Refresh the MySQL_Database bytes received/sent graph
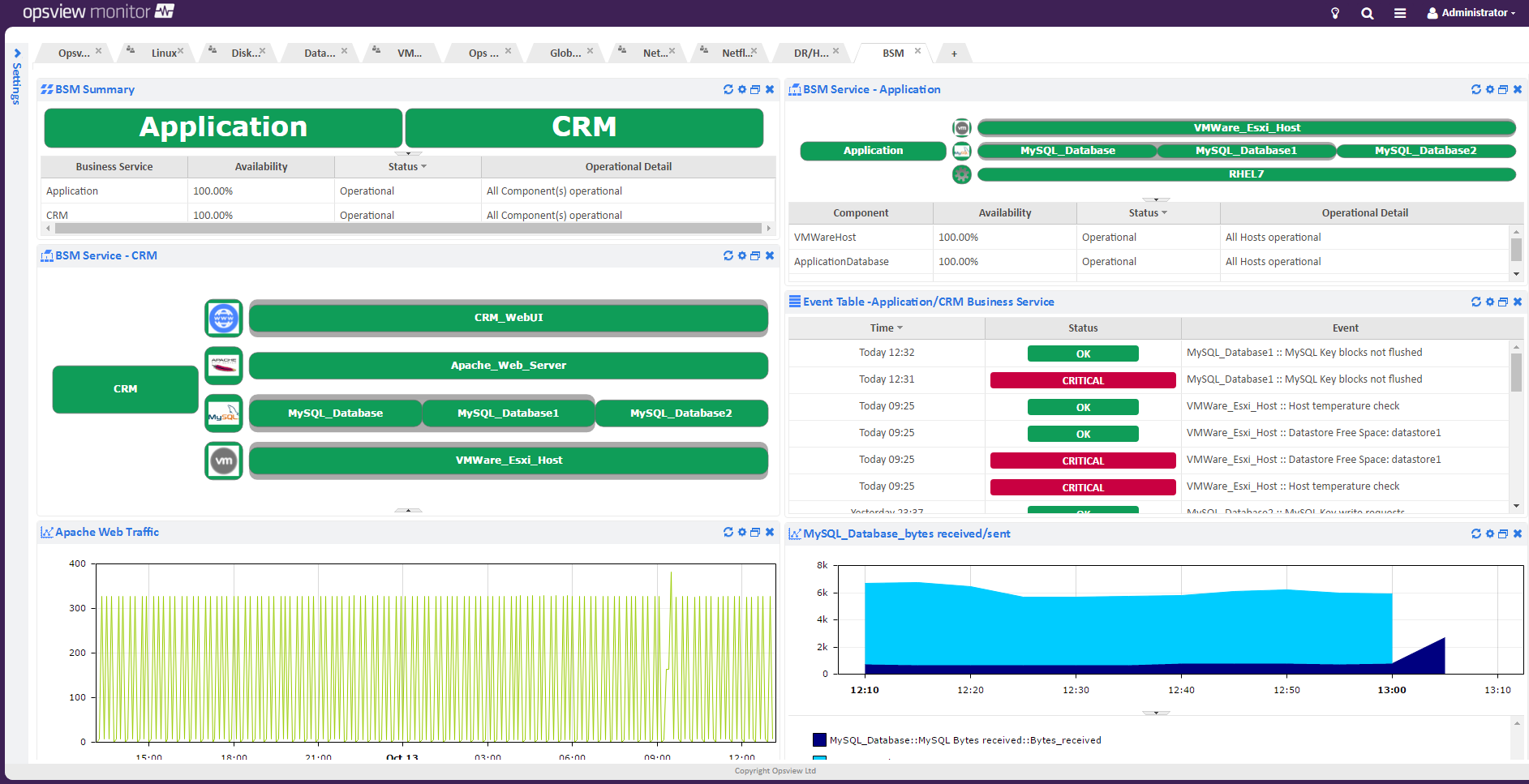Image resolution: width=1529 pixels, height=784 pixels. tap(1475, 533)
